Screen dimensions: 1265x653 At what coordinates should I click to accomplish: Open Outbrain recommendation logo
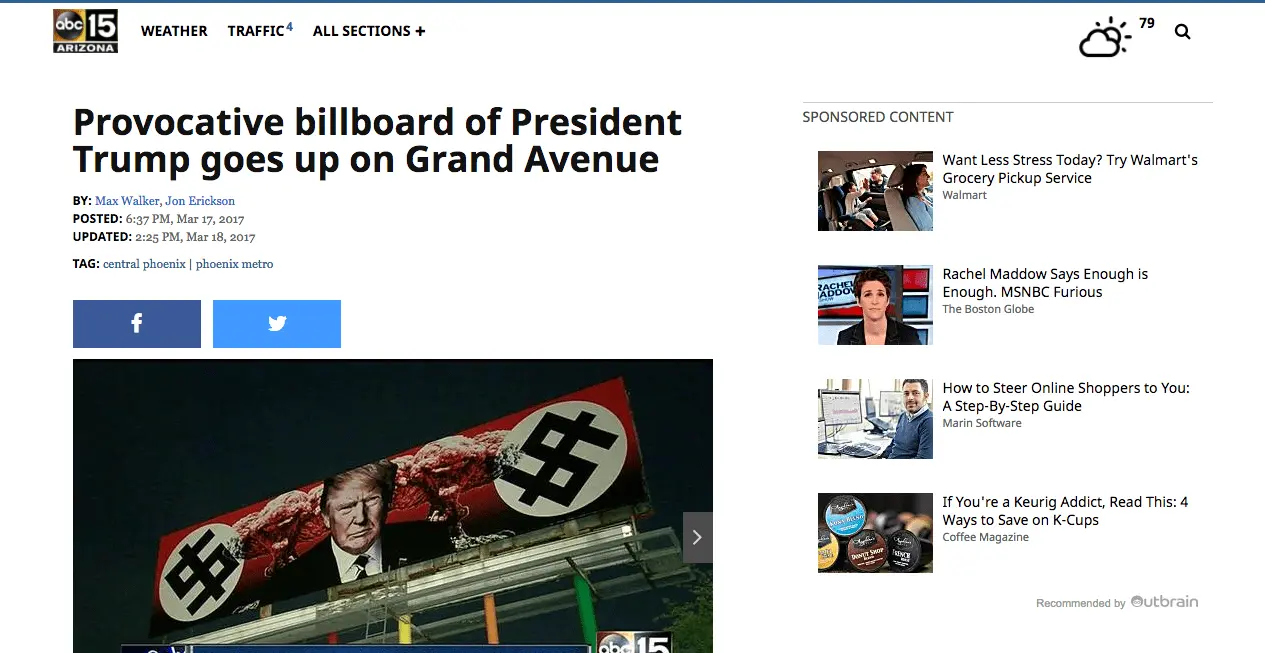[x=1164, y=602]
